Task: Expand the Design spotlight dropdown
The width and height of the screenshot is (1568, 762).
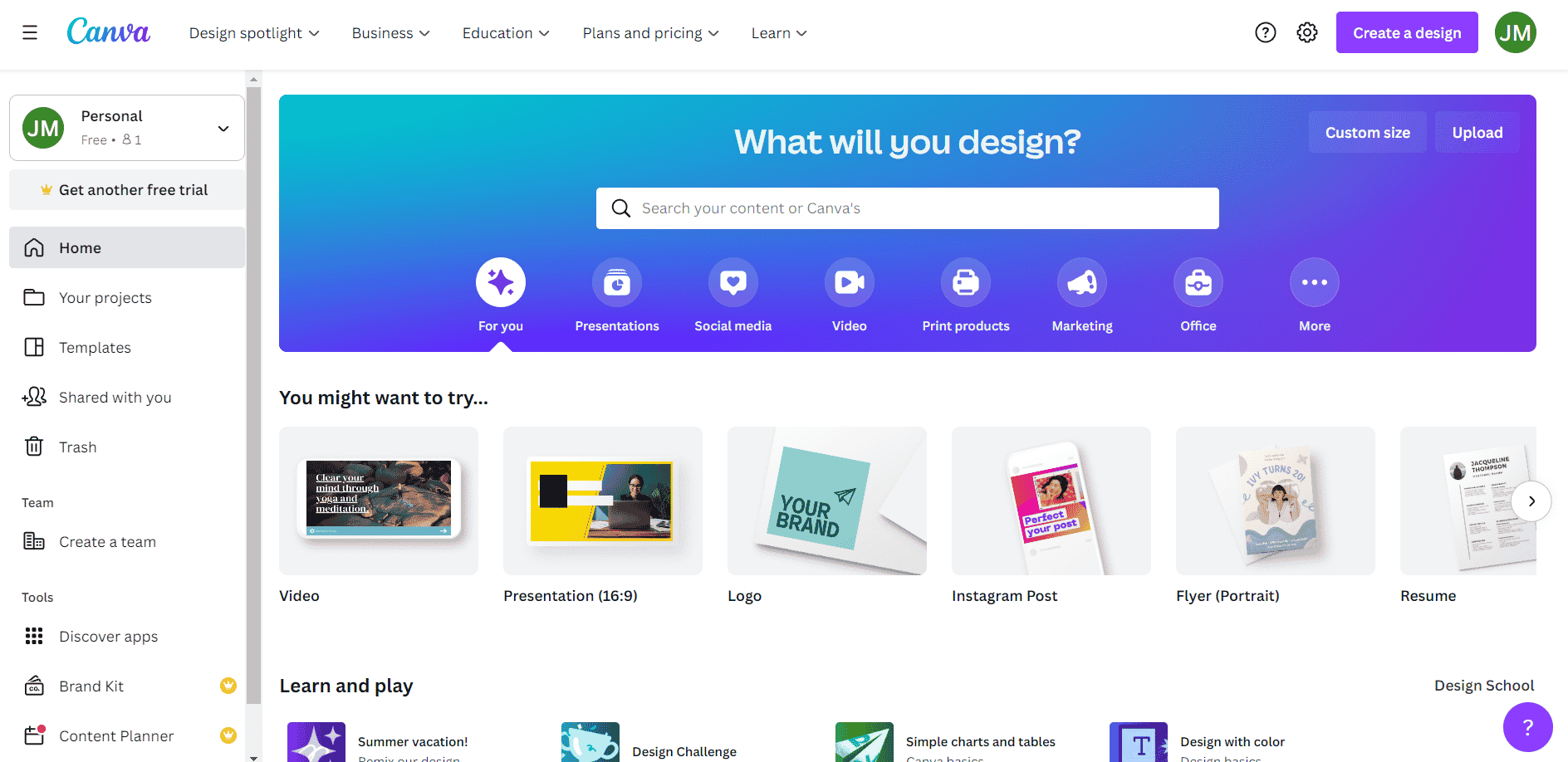Action: click(254, 33)
